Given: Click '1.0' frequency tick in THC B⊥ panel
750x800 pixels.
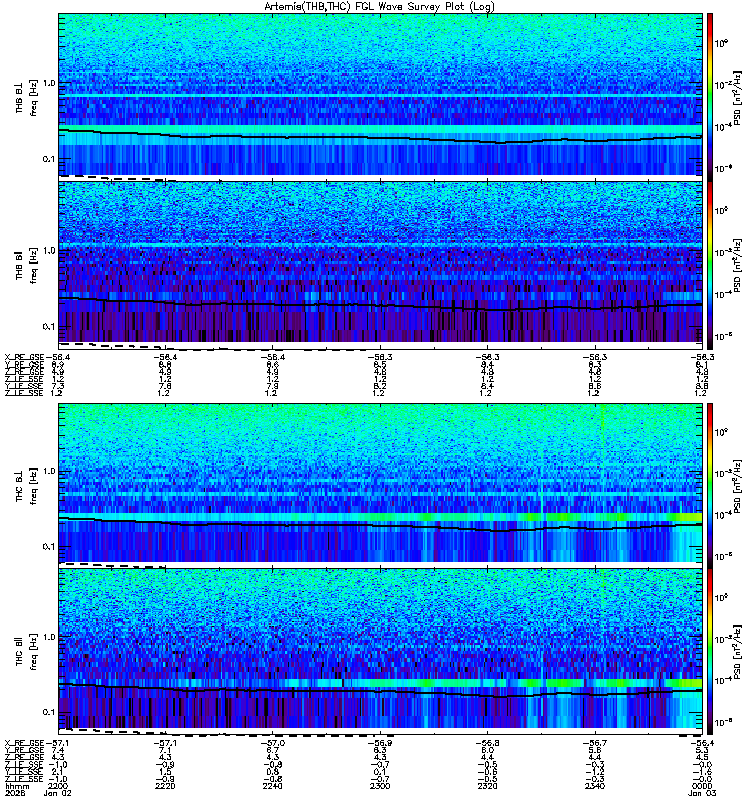Looking at the screenshot, I should (49, 471).
